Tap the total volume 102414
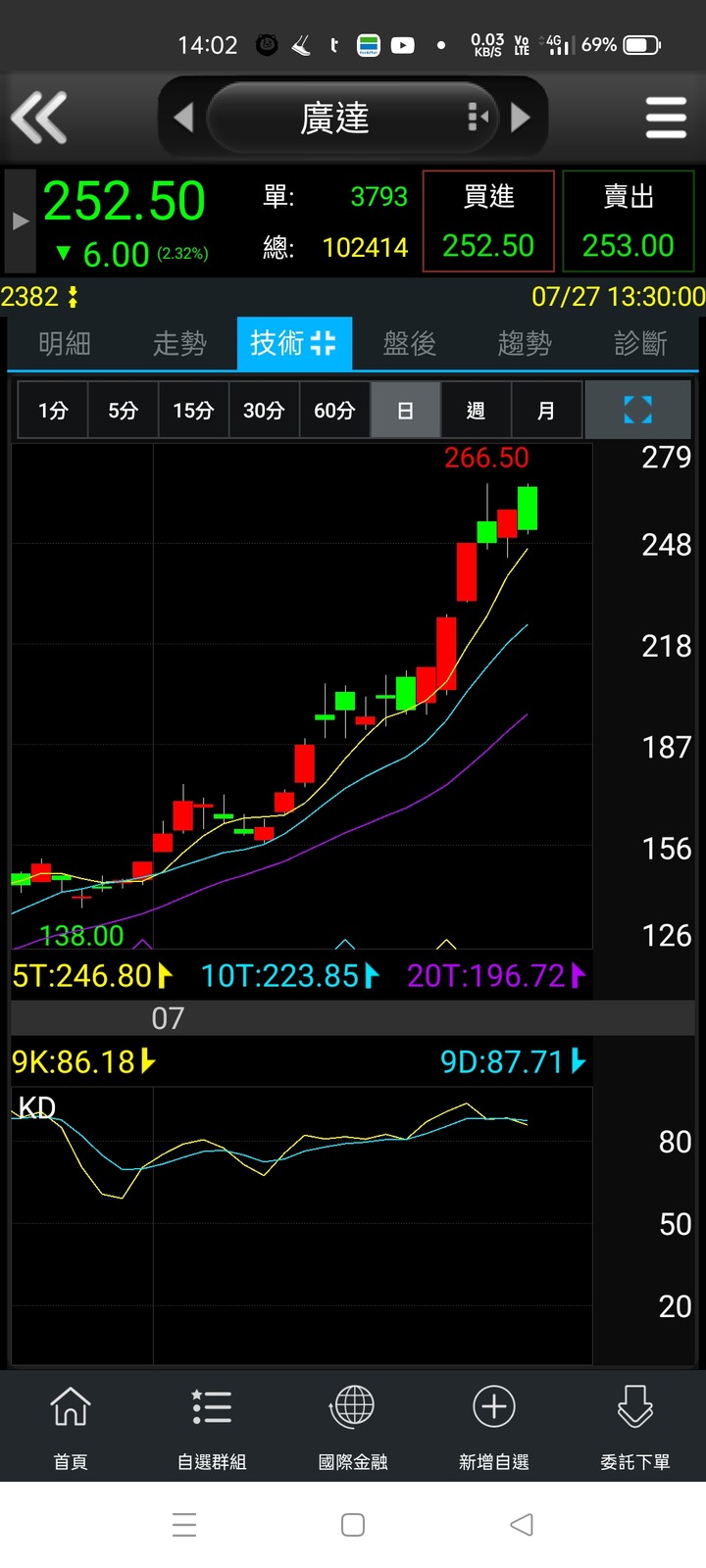This screenshot has height=1568, width=706. coord(365,248)
